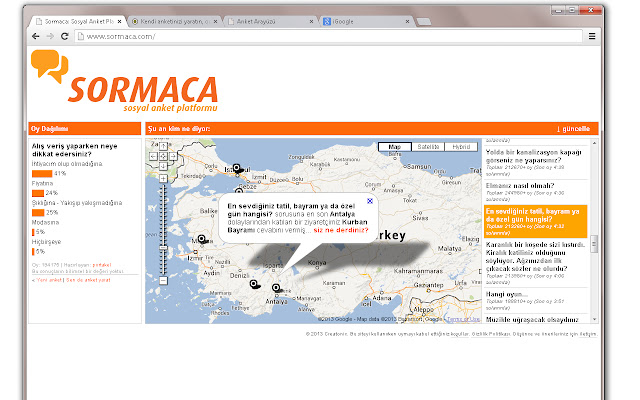Open a new browser tab

(424, 22)
